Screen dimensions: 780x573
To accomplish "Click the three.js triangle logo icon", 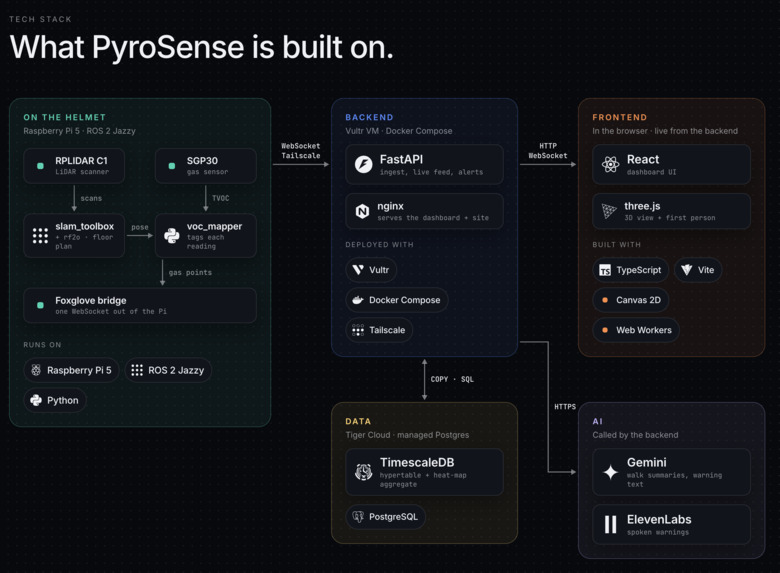I will (609, 211).
